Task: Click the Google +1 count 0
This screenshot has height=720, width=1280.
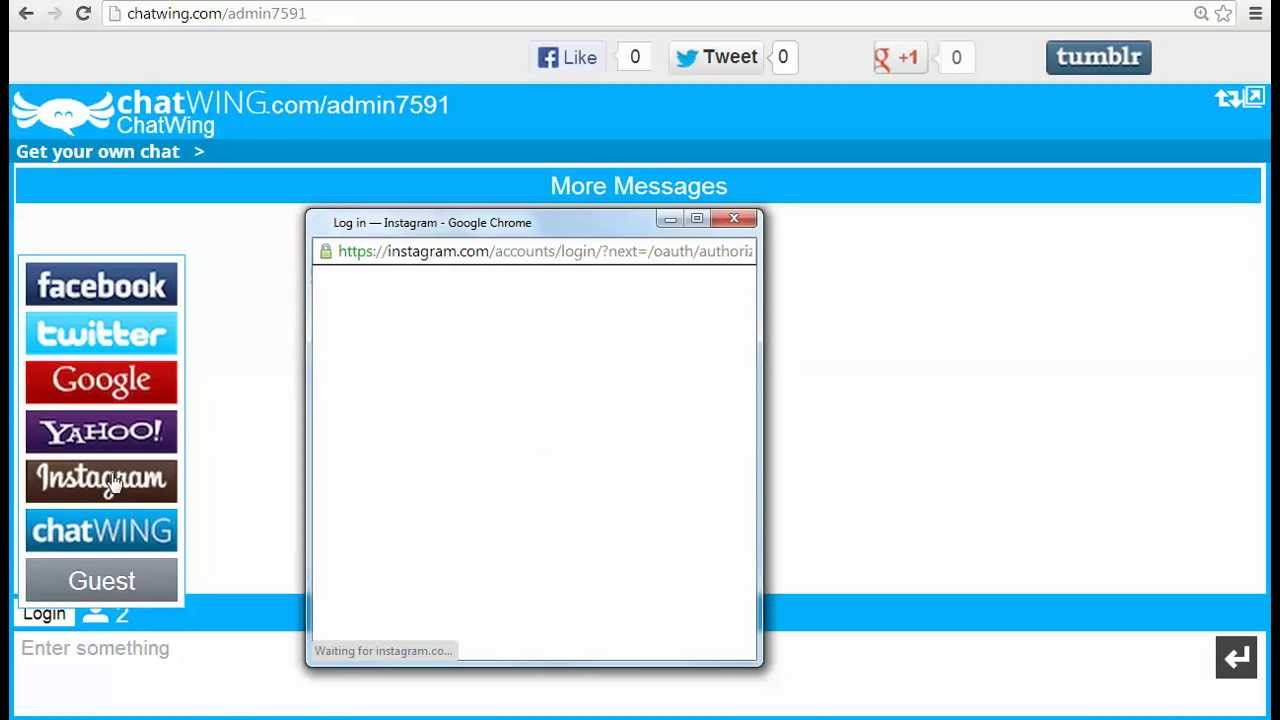Action: pos(956,58)
